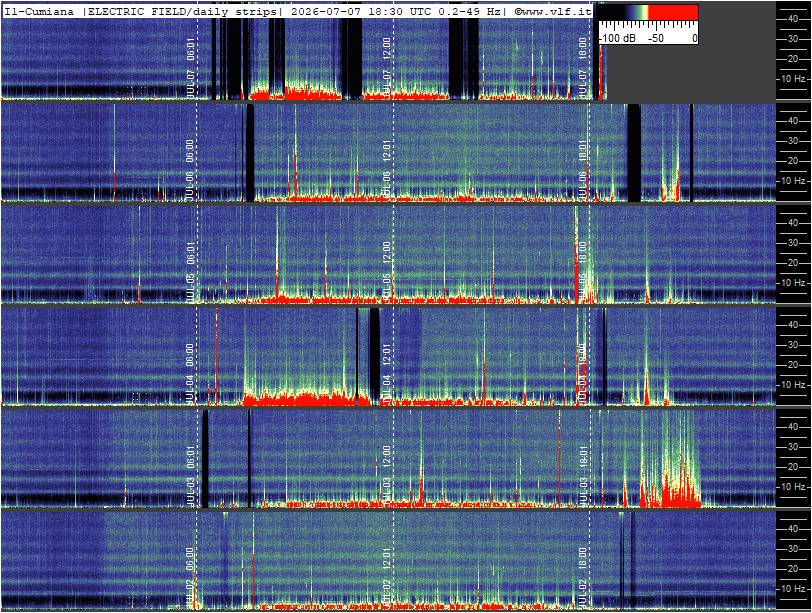Select the JUL 07 06:01 time marker

pyautogui.click(x=190, y=67)
